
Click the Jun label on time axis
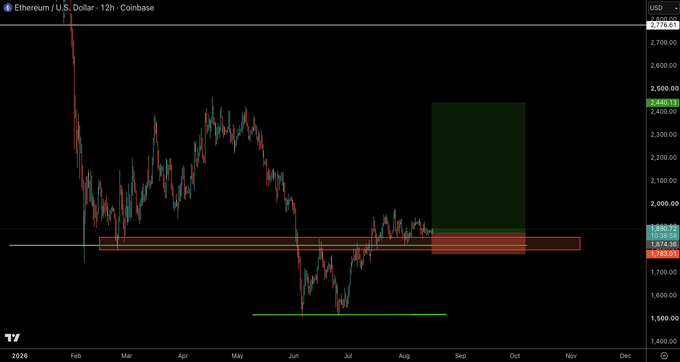tap(294, 355)
